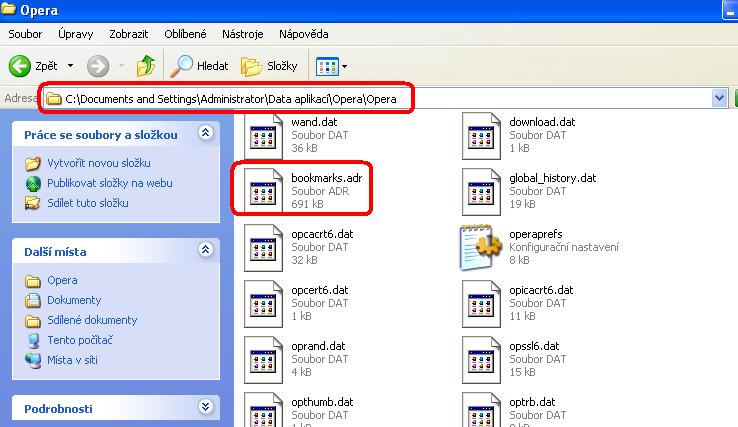
Task: Select the opcacrt6.dat file icon
Action: (x=263, y=248)
